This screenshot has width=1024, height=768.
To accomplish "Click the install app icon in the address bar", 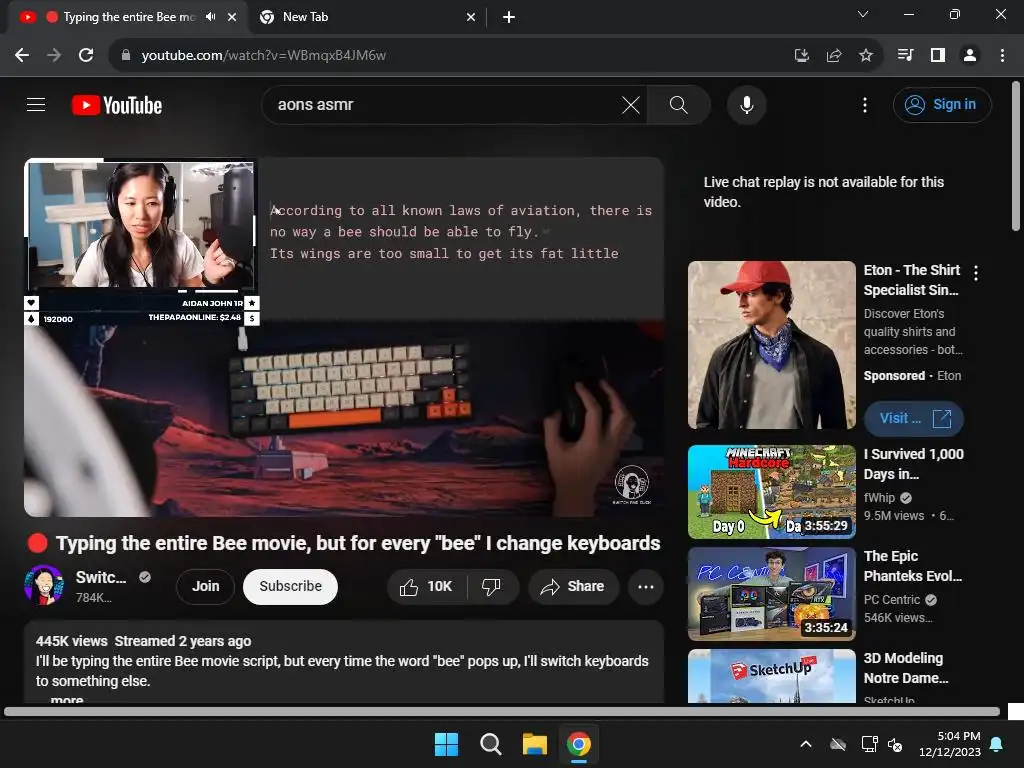I will tap(802, 55).
